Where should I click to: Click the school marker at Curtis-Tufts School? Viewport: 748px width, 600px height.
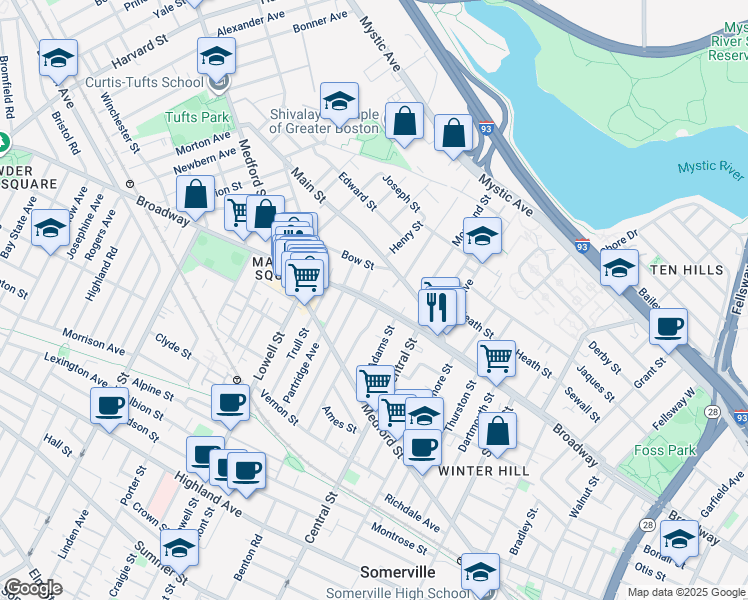point(217,59)
